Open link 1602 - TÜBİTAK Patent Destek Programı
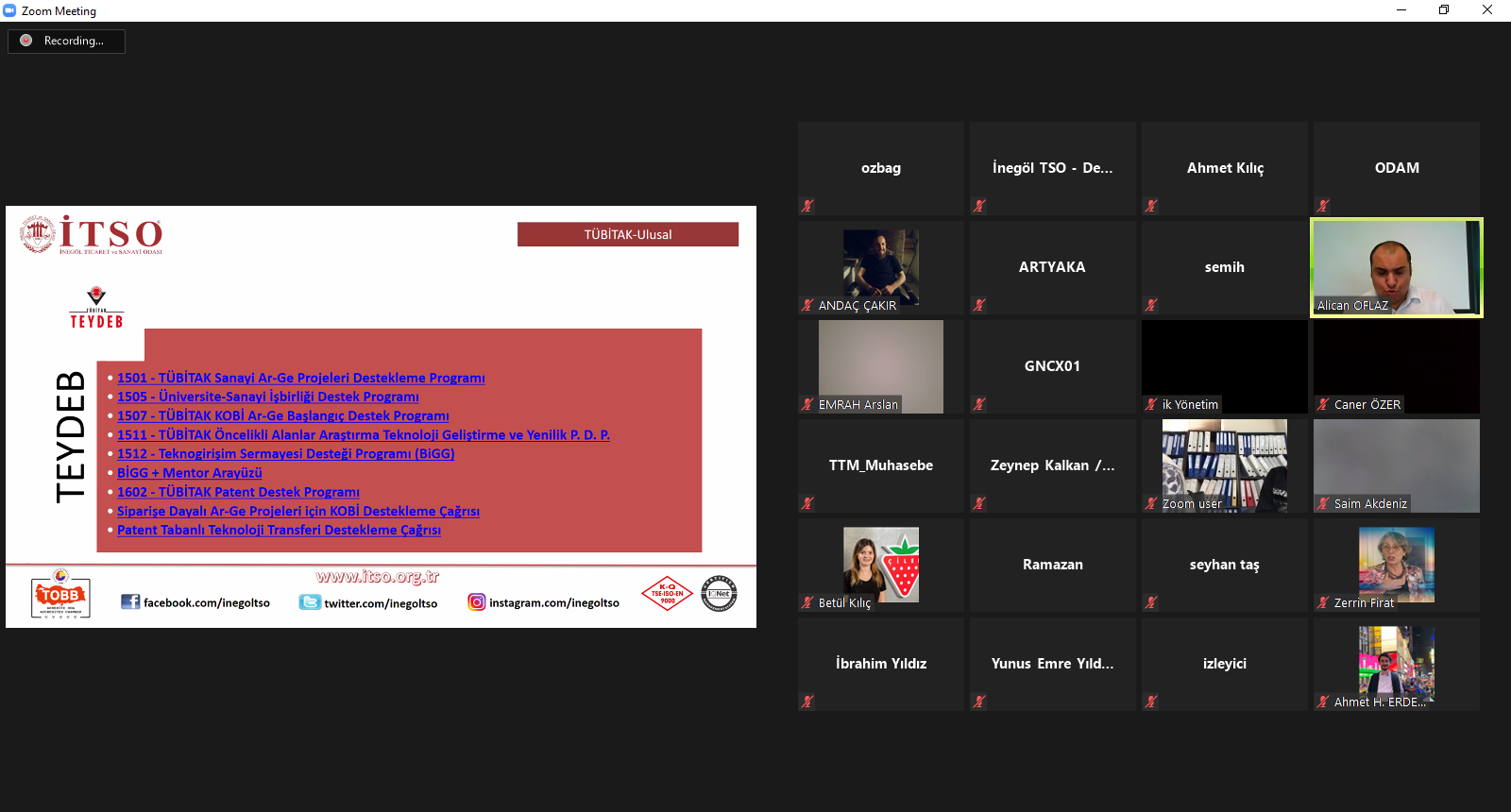1511x812 pixels. 238,491
